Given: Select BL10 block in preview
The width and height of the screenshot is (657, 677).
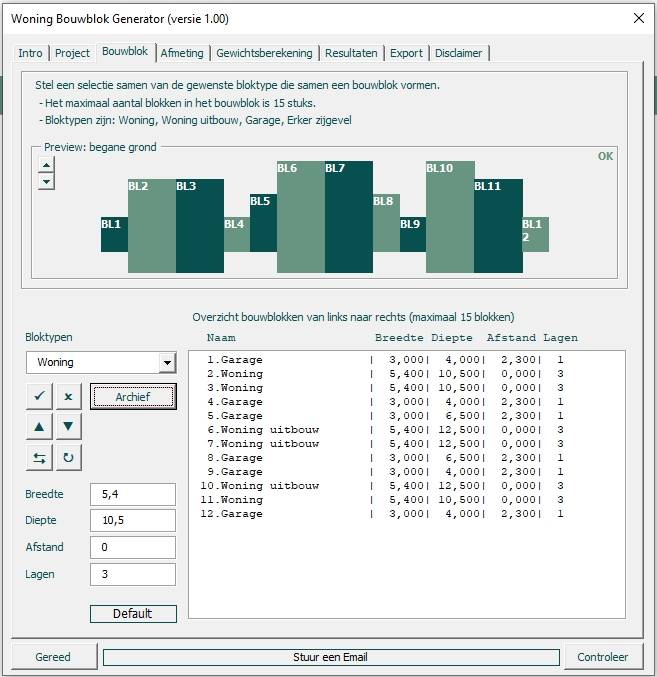Looking at the screenshot, I should 450,217.
